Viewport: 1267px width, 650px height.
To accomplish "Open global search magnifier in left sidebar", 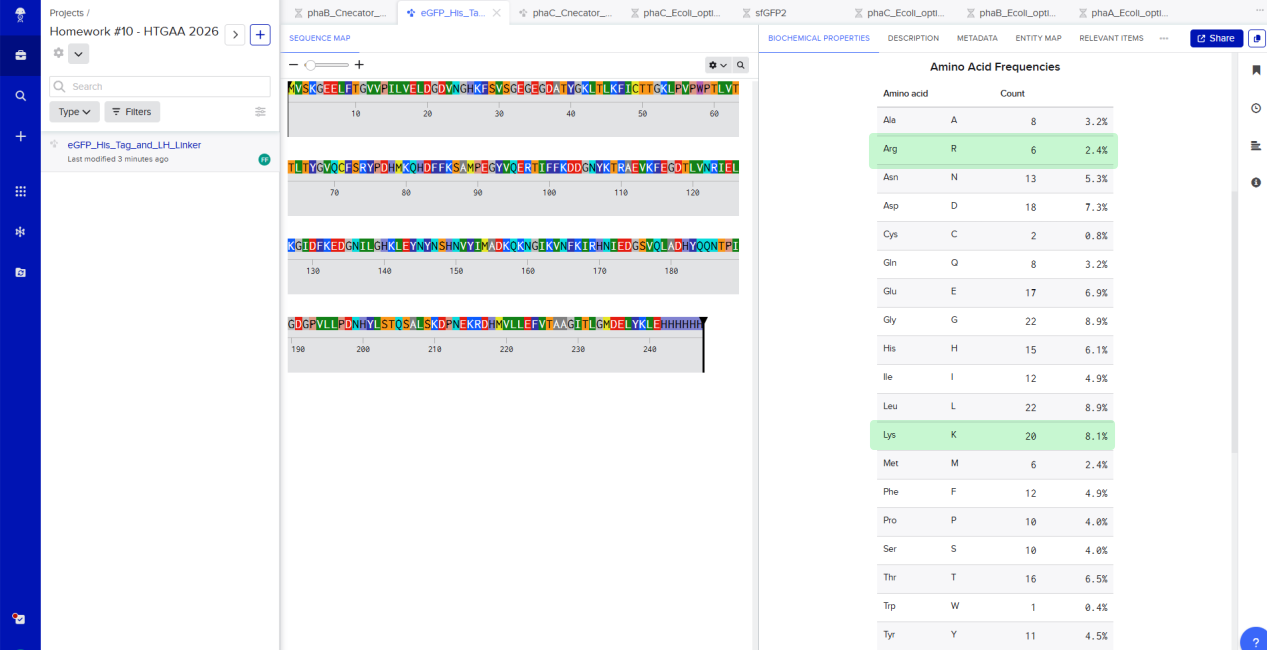I will [20, 96].
